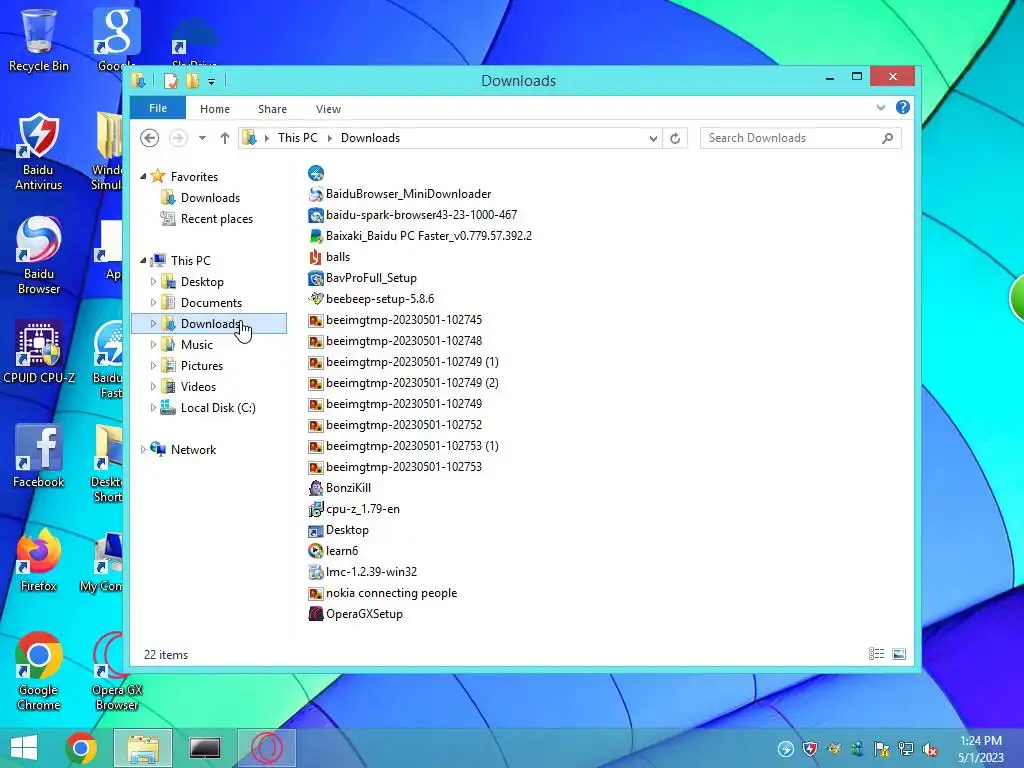The width and height of the screenshot is (1024, 768).
Task: Select file beeimgtmp-20230501-102752
Action: [404, 425]
